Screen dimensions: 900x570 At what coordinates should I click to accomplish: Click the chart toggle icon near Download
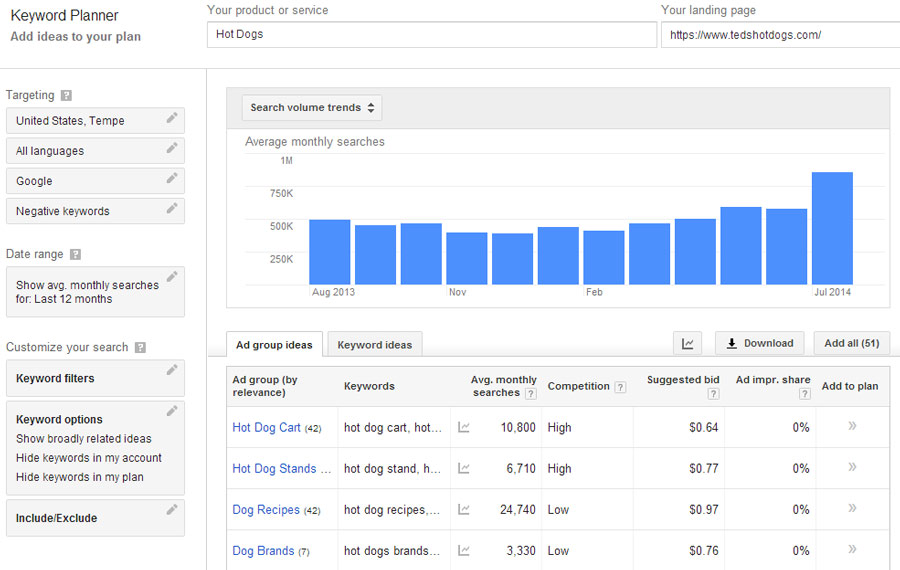(x=688, y=343)
